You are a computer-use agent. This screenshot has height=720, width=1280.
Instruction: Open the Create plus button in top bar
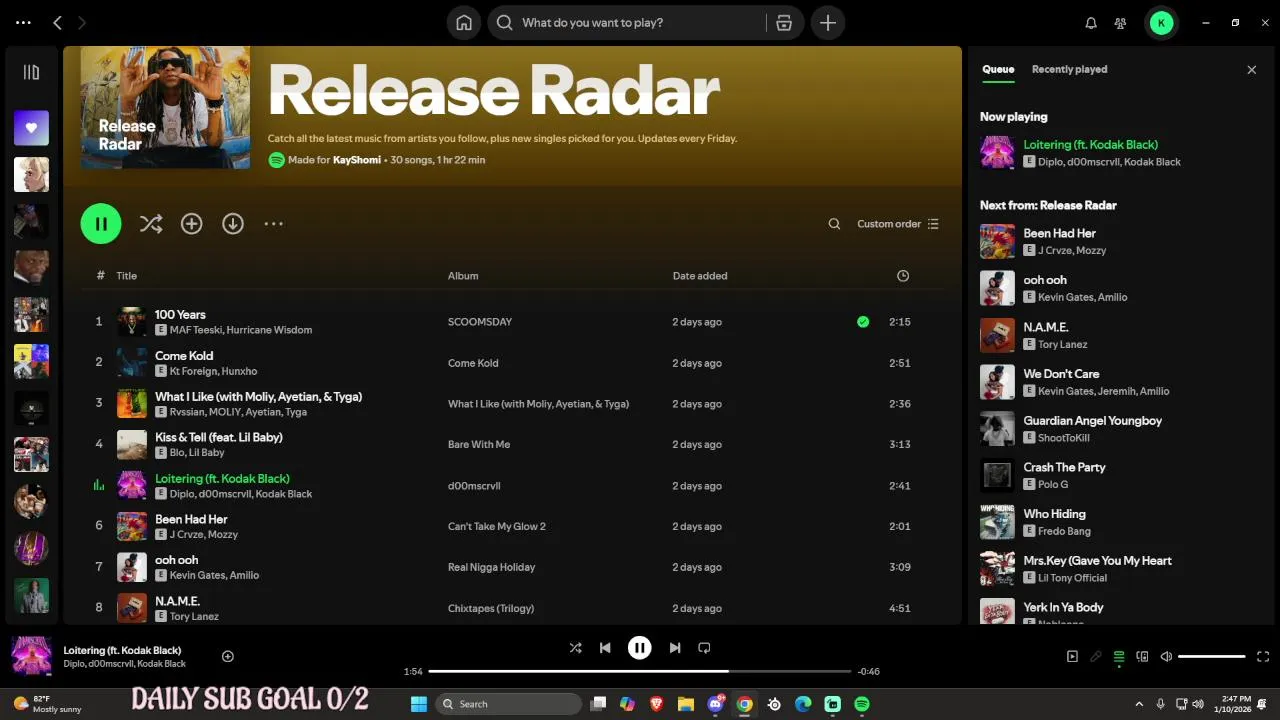click(x=828, y=23)
